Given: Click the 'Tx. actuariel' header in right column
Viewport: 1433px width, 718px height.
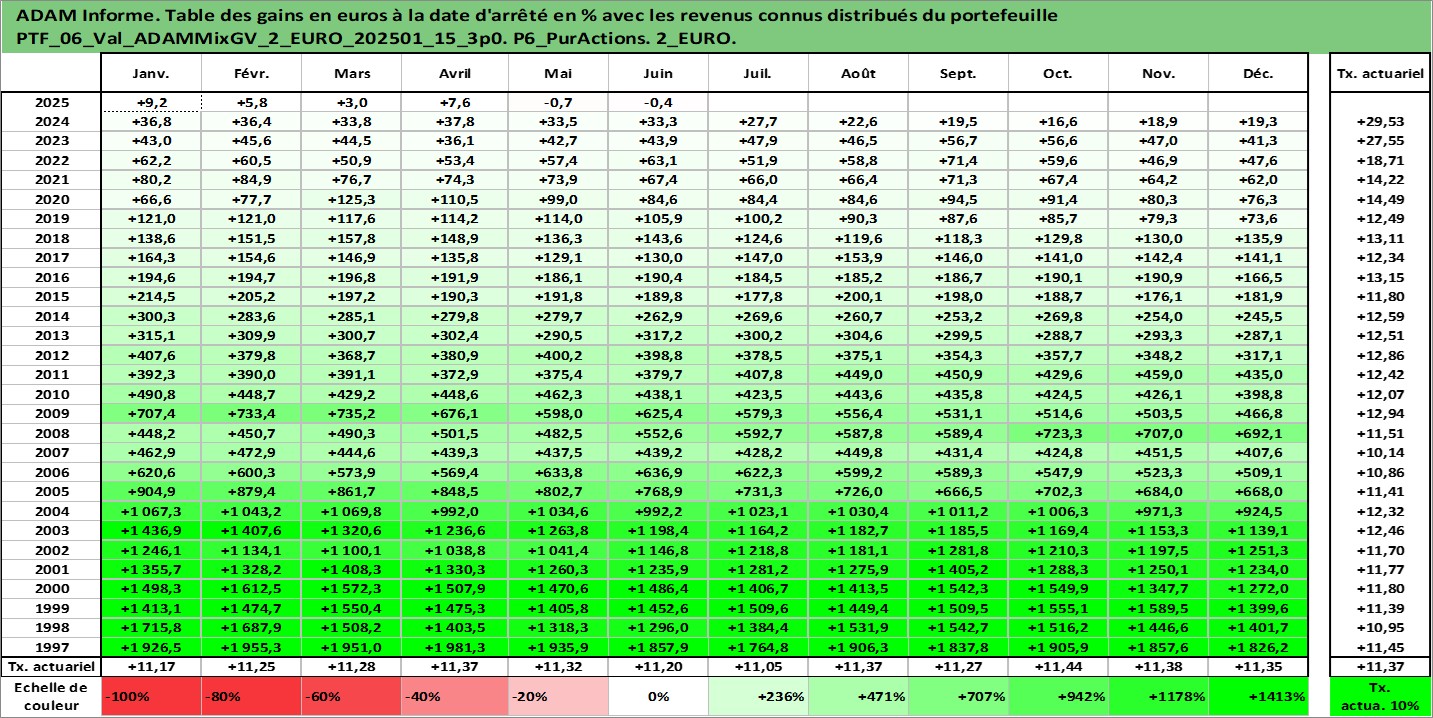Looking at the screenshot, I should point(1380,74).
